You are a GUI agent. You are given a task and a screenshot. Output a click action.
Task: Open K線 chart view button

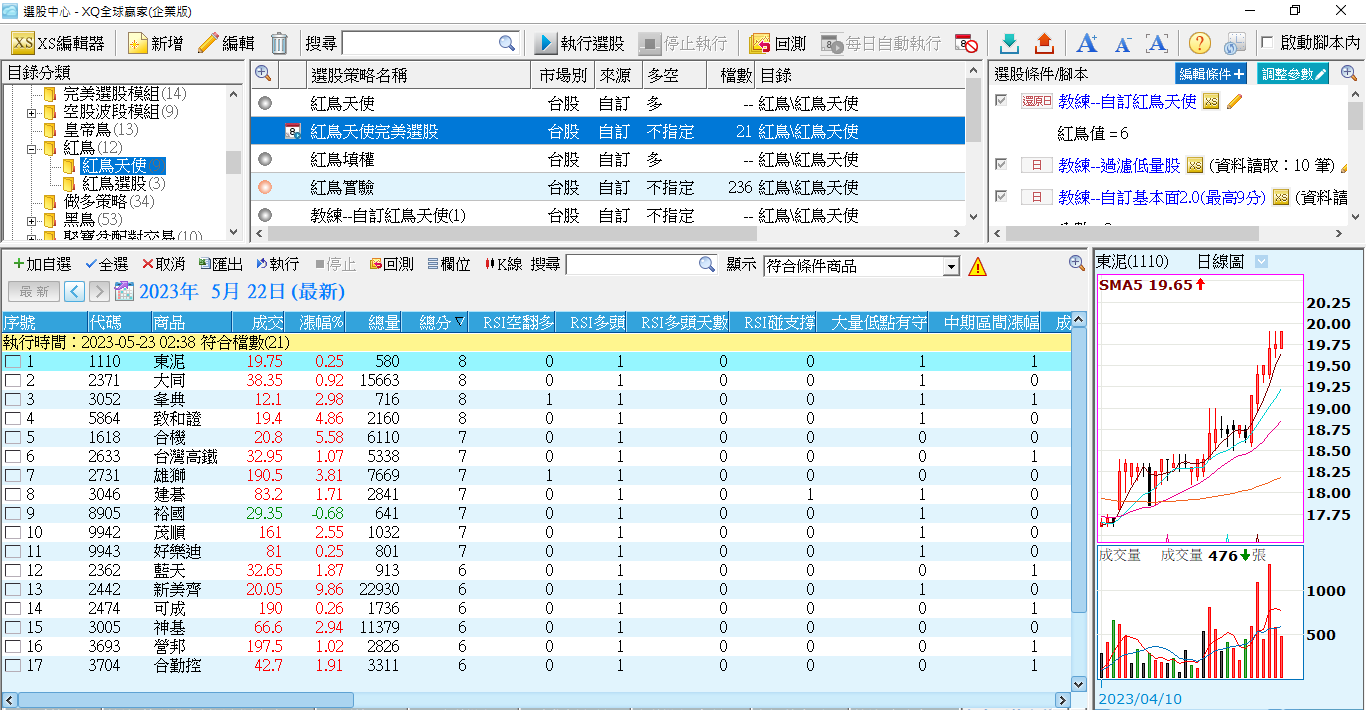(x=502, y=264)
